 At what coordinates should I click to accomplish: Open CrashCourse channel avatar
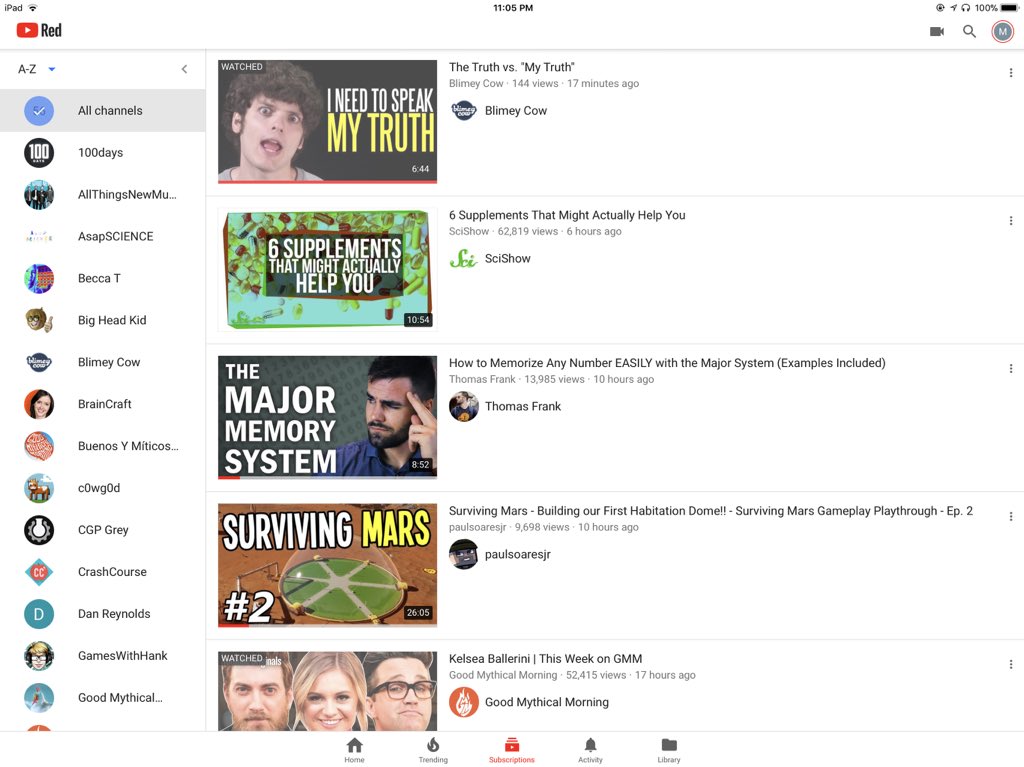pos(39,572)
